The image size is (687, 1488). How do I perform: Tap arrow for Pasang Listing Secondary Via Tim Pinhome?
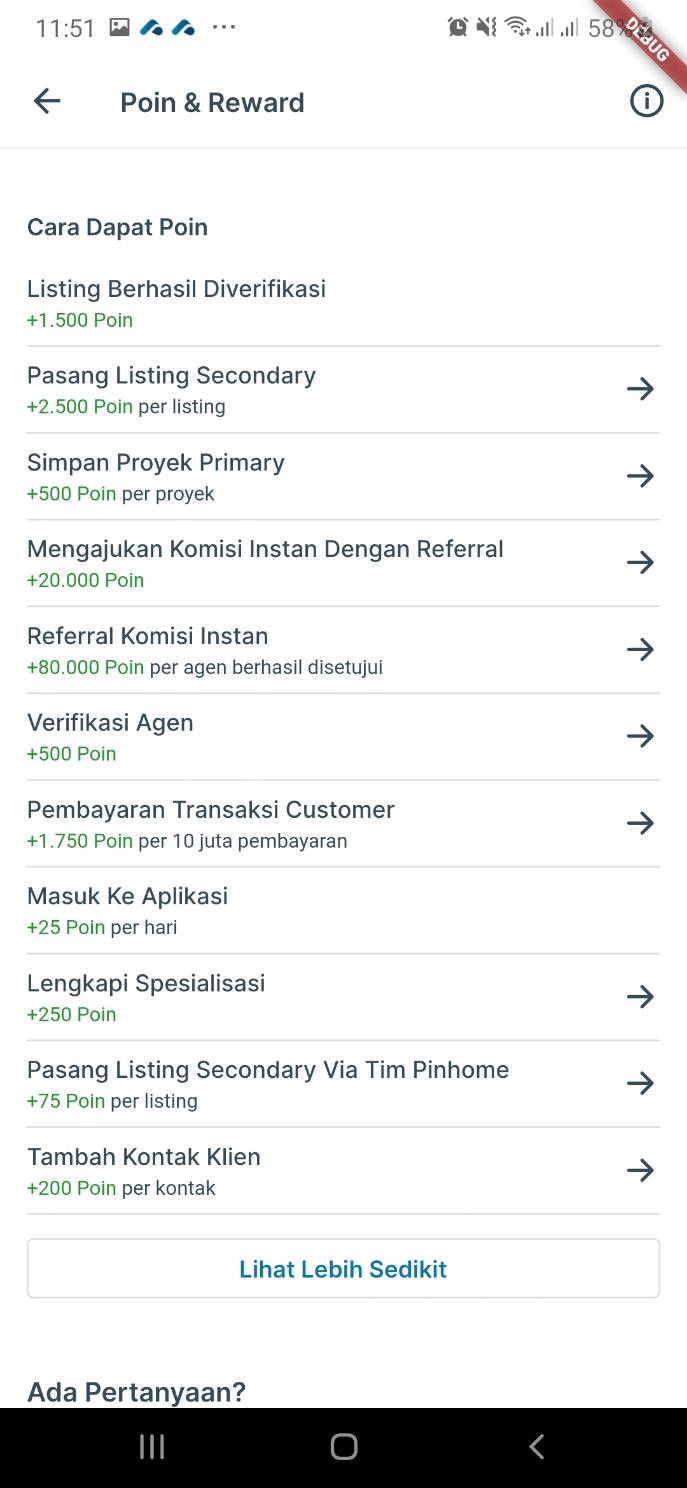coord(640,1083)
